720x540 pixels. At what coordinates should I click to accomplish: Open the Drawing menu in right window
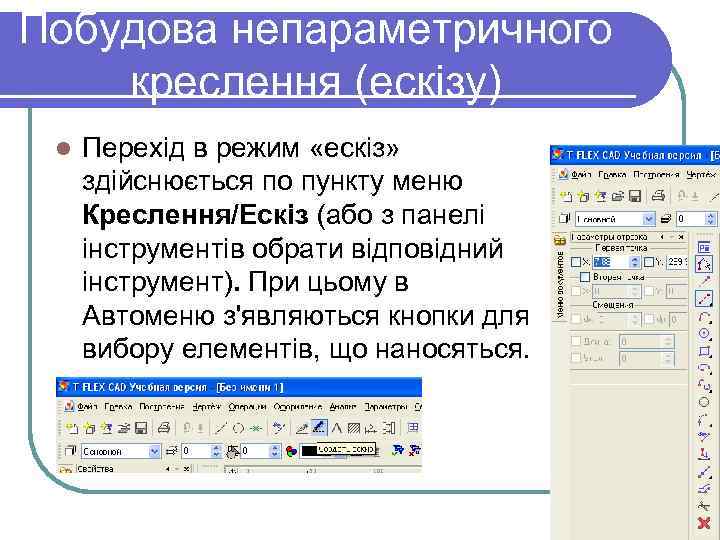(x=701, y=175)
